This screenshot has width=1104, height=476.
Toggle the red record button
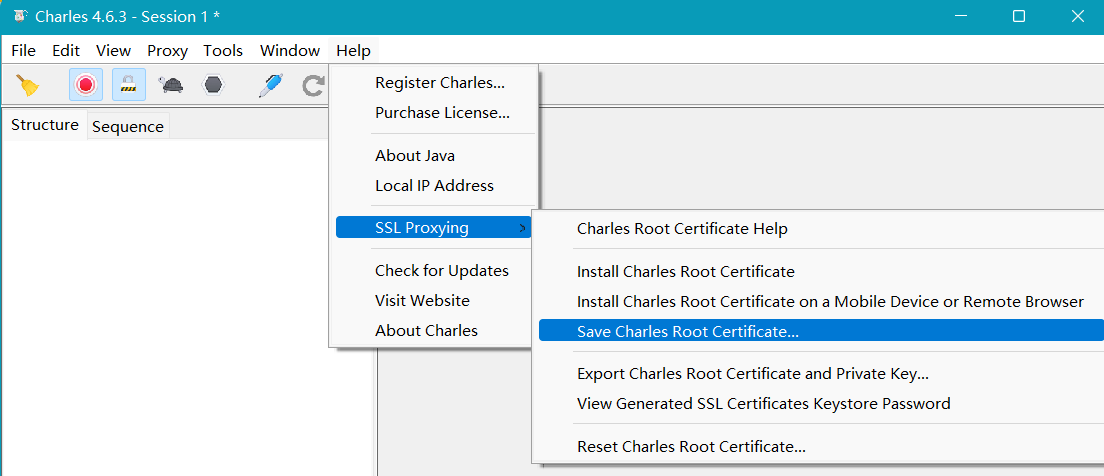pyautogui.click(x=86, y=85)
